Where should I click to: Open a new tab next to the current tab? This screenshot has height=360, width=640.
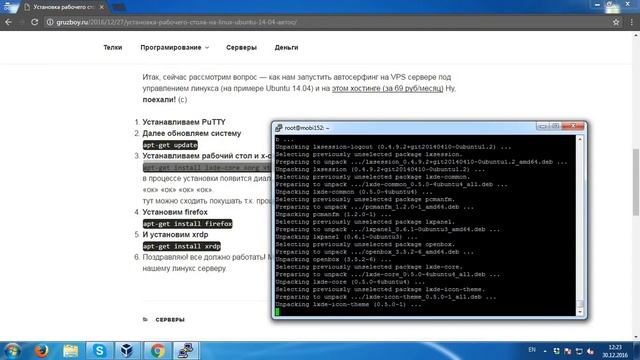coord(119,7)
